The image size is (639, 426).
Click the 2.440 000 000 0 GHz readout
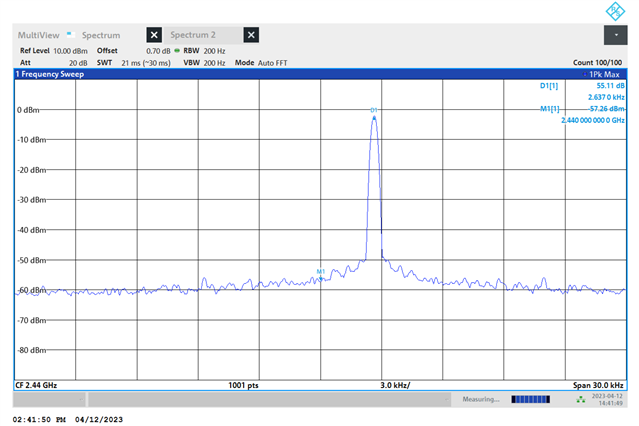pyautogui.click(x=593, y=120)
